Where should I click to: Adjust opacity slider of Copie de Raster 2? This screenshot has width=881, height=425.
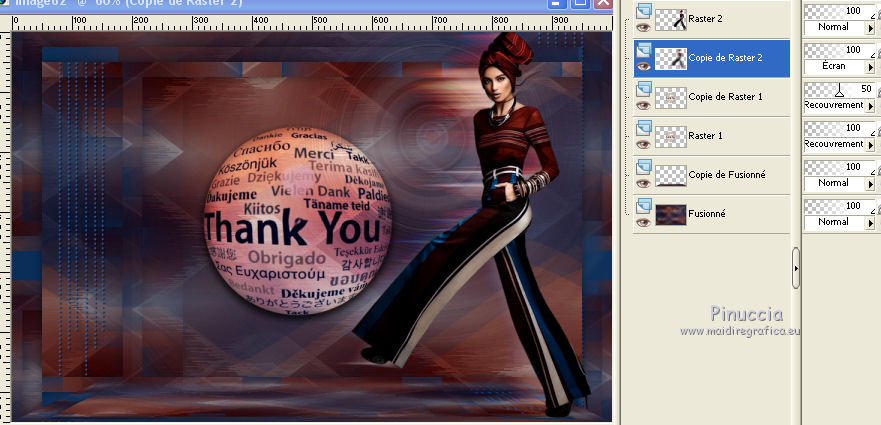click(x=840, y=51)
